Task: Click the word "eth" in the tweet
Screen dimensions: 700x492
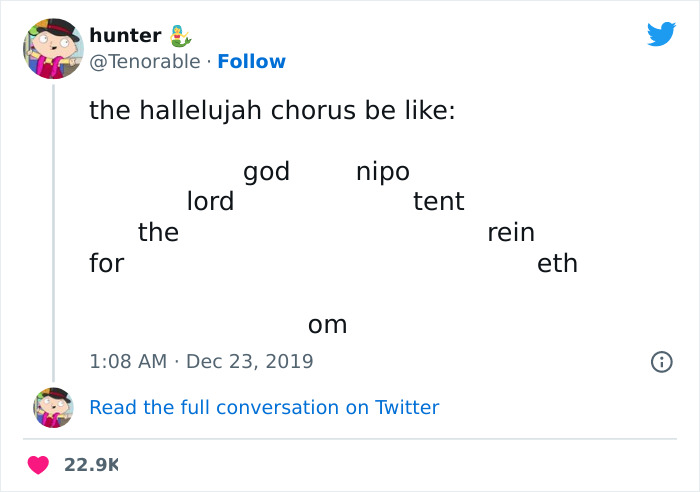Action: [x=557, y=264]
